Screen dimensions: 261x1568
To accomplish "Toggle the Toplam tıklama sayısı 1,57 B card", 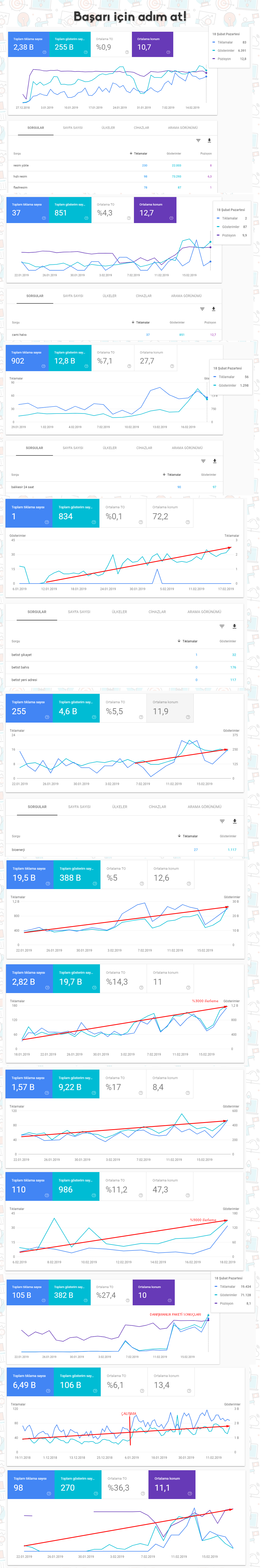I will click(29, 1084).
